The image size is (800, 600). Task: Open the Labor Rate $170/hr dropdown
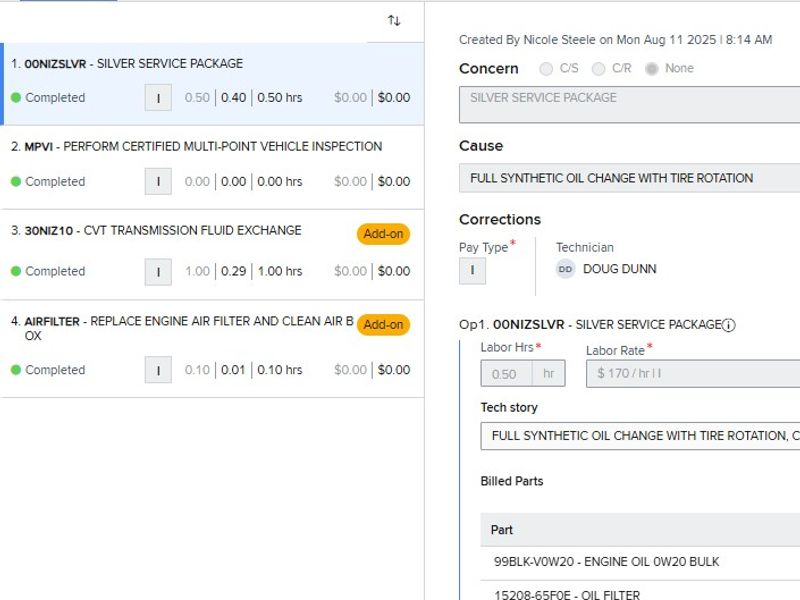coord(692,374)
